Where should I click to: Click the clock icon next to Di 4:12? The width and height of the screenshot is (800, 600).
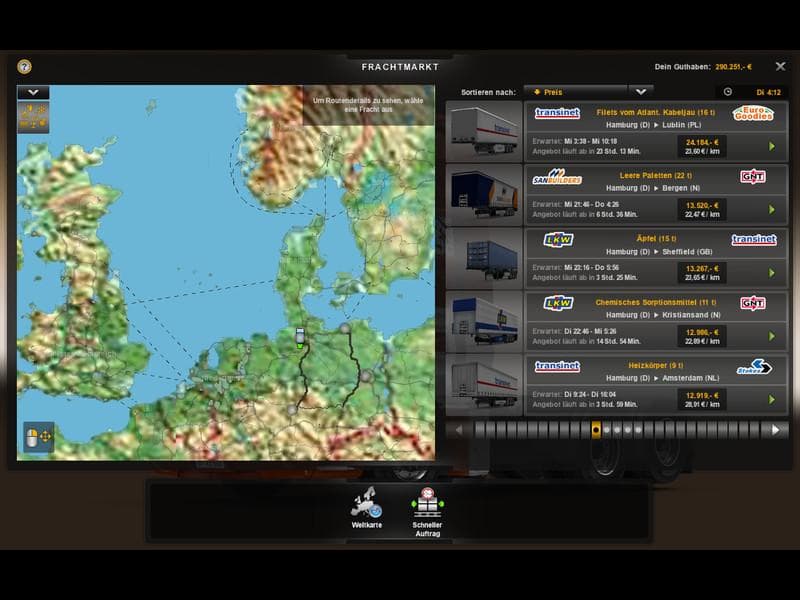(728, 92)
